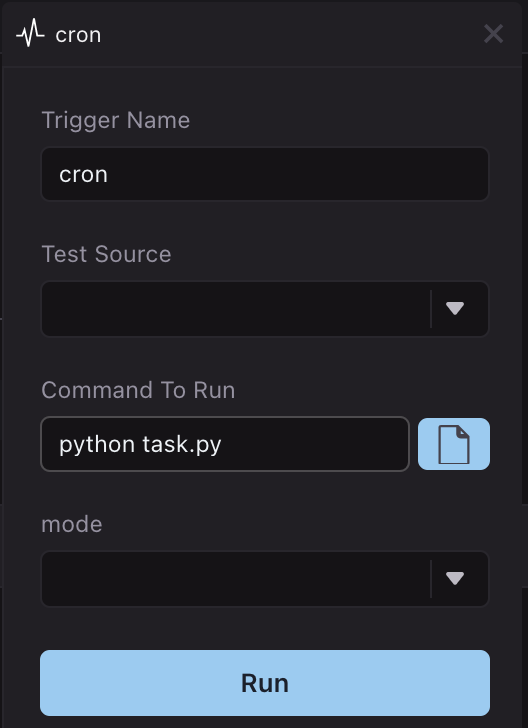Click the 'python task.py' command text
This screenshot has height=728, width=528.
coord(140,445)
